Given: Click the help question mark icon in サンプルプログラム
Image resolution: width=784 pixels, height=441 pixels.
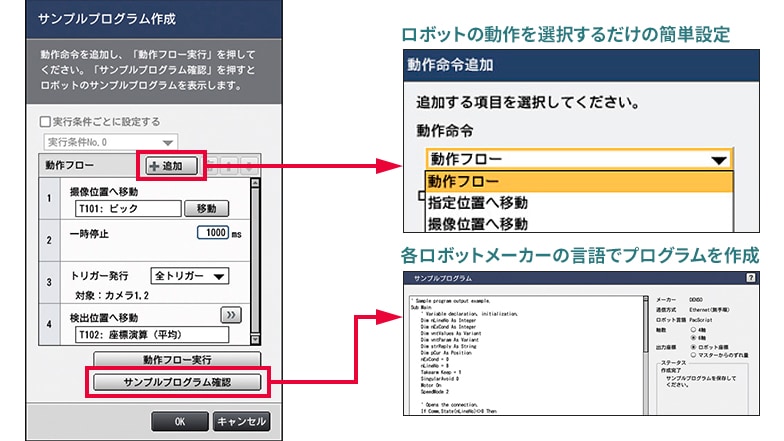Looking at the screenshot, I should [x=750, y=276].
